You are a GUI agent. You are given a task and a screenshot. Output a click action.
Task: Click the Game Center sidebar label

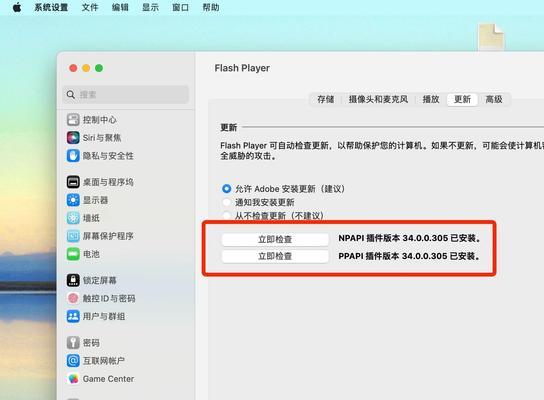[x=108, y=379]
